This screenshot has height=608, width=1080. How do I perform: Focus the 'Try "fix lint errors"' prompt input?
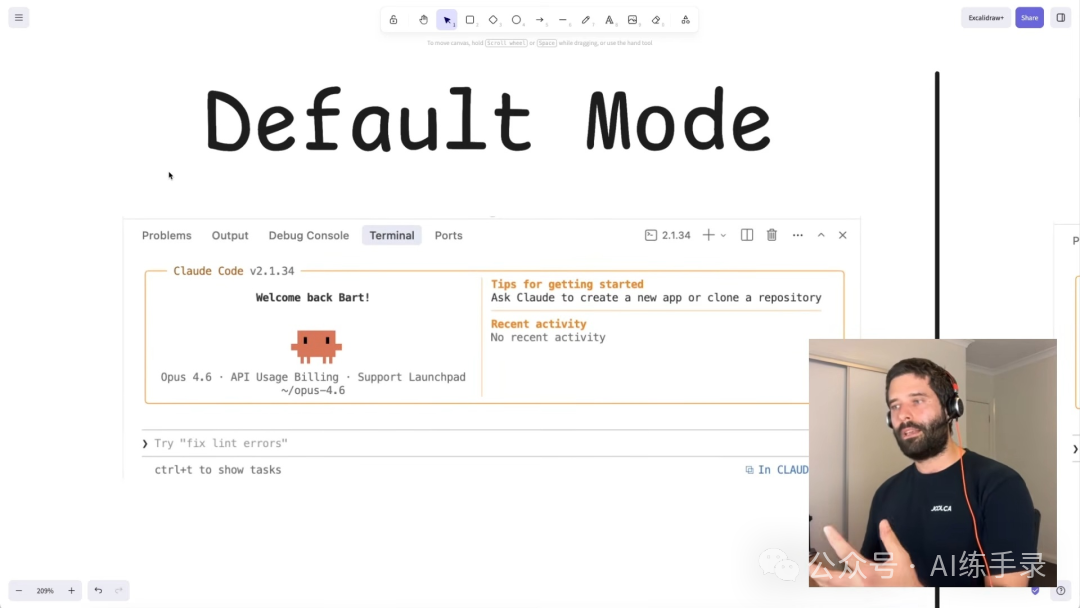(x=475, y=443)
